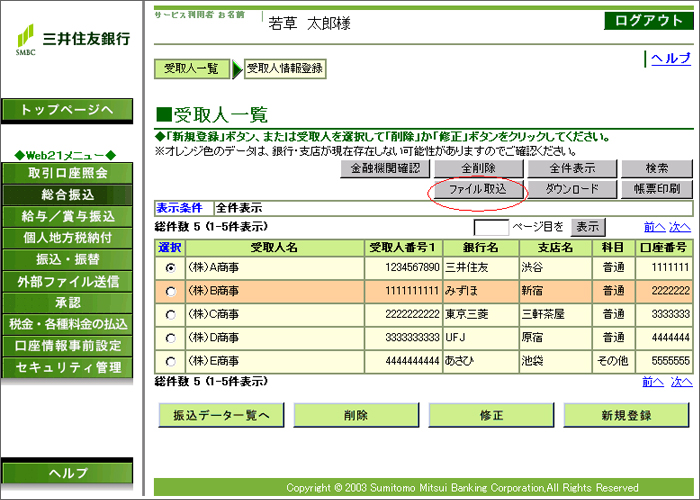Image resolution: width=700 pixels, height=500 pixels.
Task: Click the 東京三菱 bank name cell
Action: [x=480, y=314]
